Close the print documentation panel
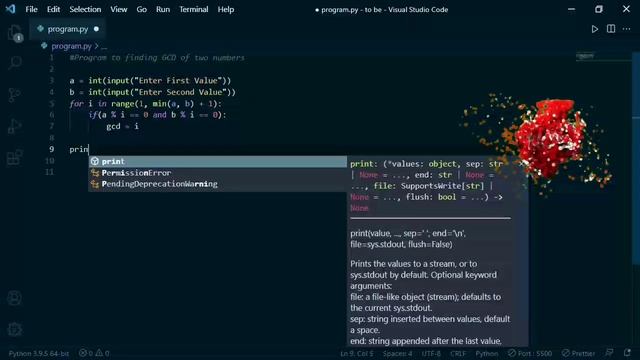 (521, 164)
